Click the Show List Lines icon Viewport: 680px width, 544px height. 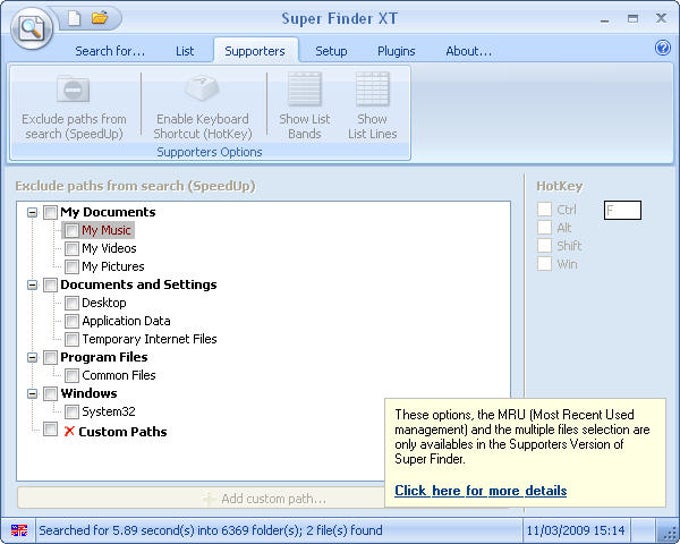pos(373,89)
